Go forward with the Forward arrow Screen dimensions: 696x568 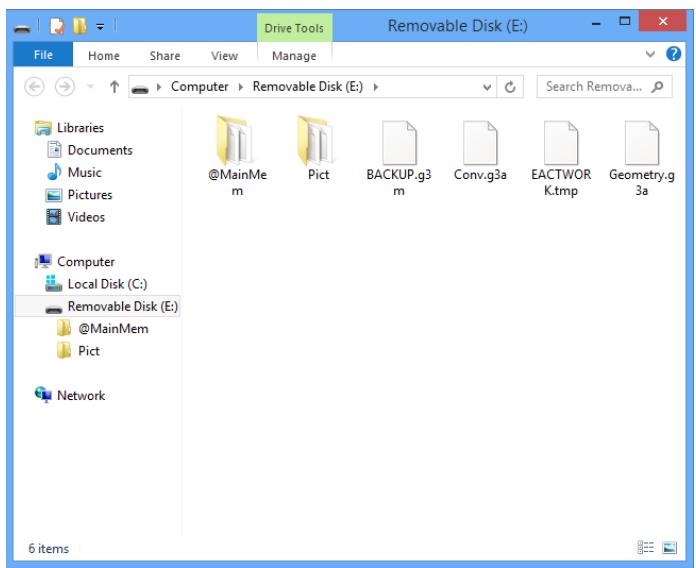[65, 87]
